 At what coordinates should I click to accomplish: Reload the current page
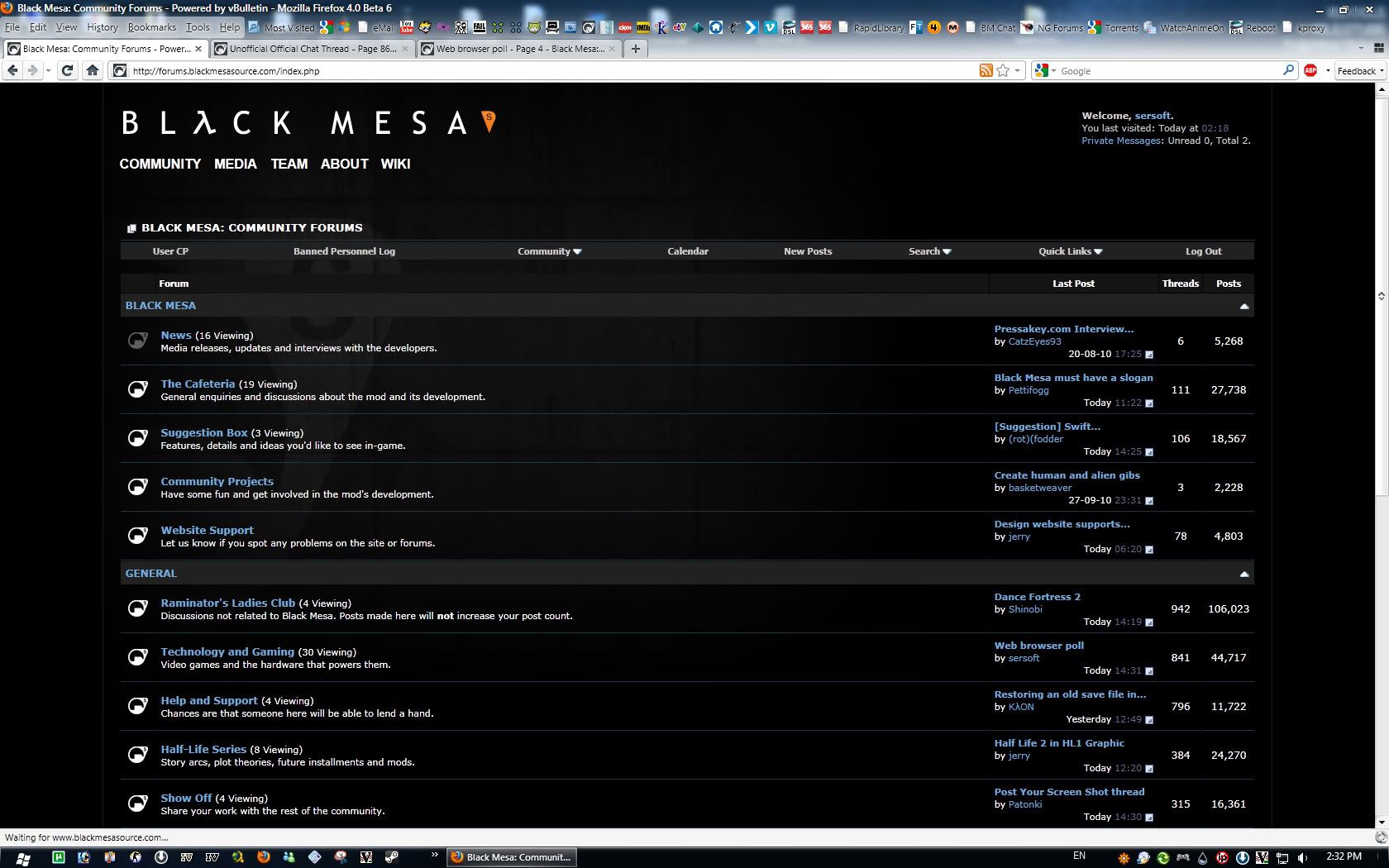pyautogui.click(x=68, y=70)
